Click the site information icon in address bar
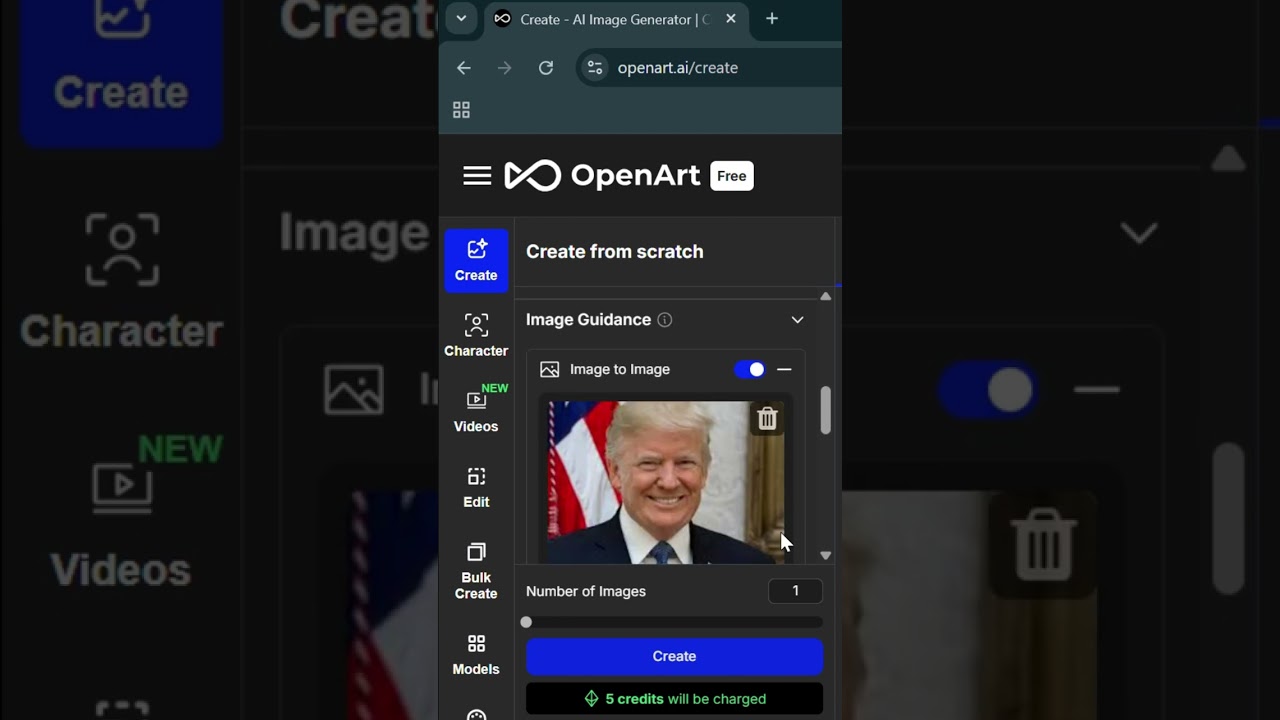This screenshot has height=720, width=1280. click(595, 68)
